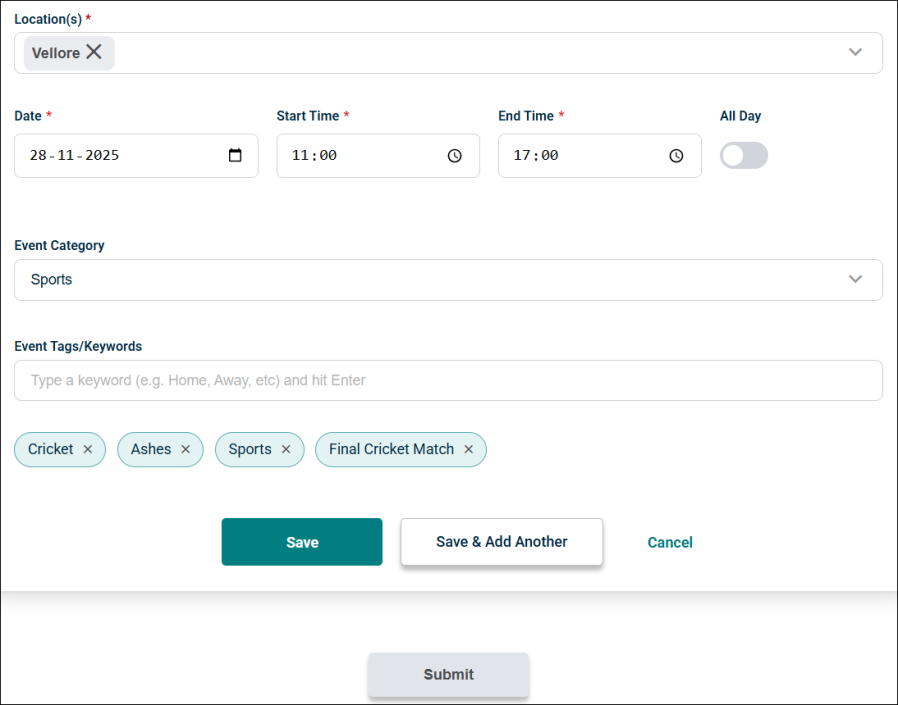Viewport: 898px width, 705px height.
Task: Expand the Location(s) dropdown arrow
Action: click(x=855, y=52)
